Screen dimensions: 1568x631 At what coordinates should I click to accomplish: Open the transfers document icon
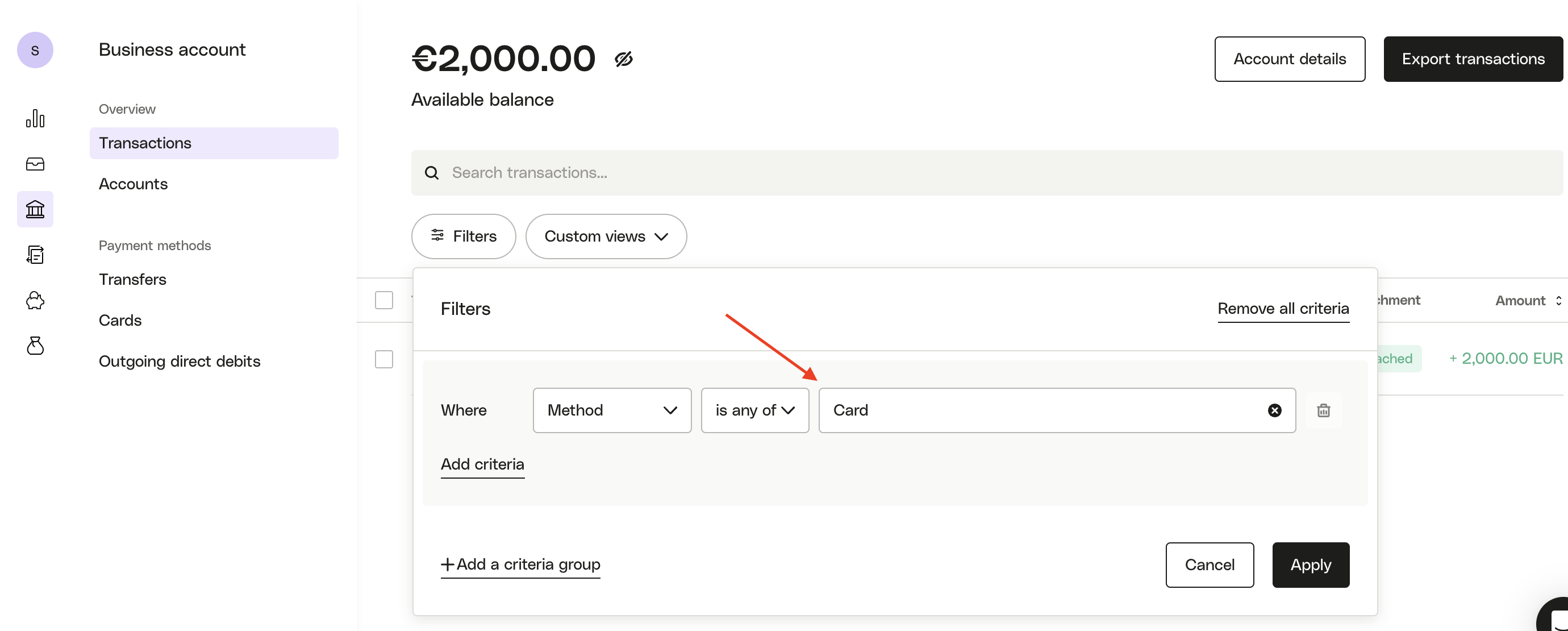(x=35, y=254)
